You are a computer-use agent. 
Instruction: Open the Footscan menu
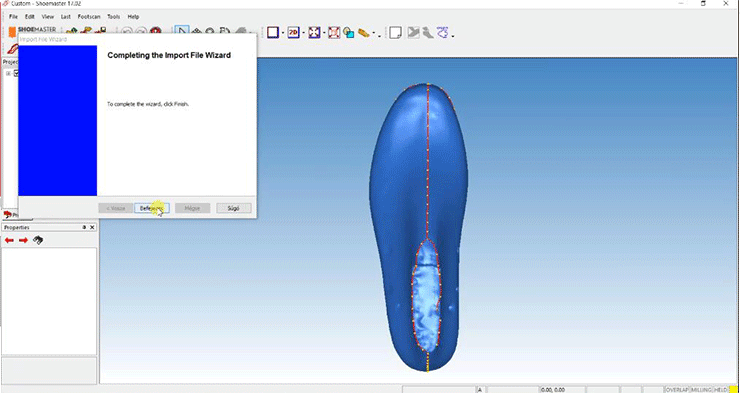89,17
